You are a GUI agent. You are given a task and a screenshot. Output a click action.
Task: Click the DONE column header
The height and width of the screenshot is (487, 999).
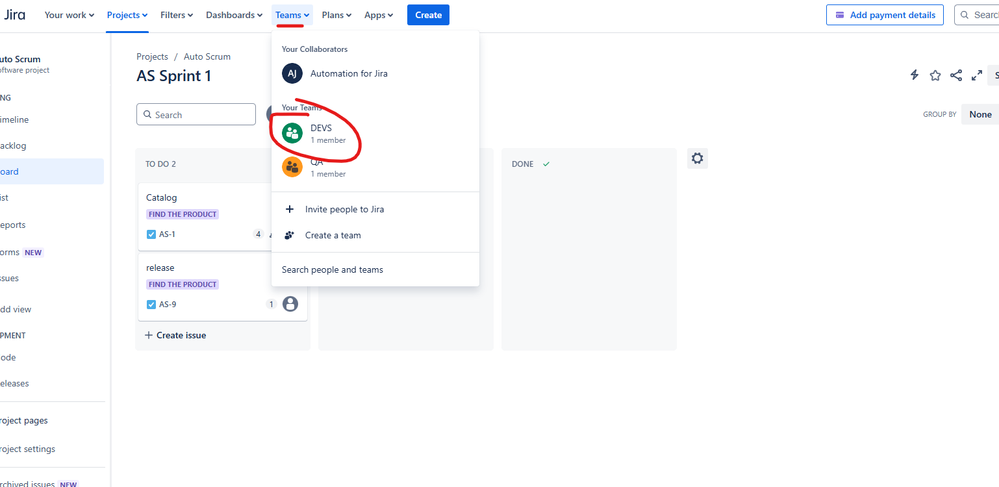click(523, 164)
